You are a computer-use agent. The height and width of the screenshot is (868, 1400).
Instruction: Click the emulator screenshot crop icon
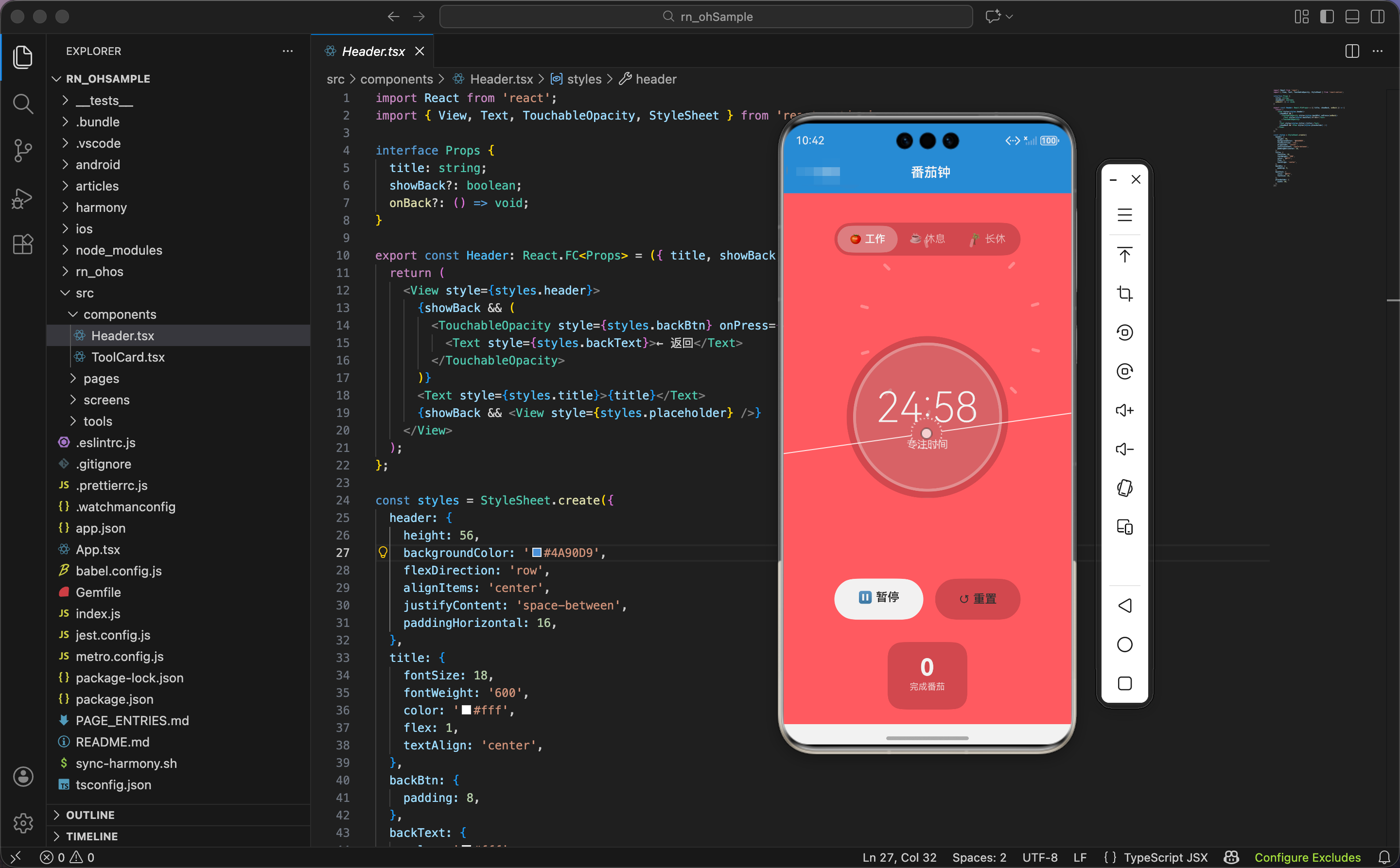click(1124, 294)
